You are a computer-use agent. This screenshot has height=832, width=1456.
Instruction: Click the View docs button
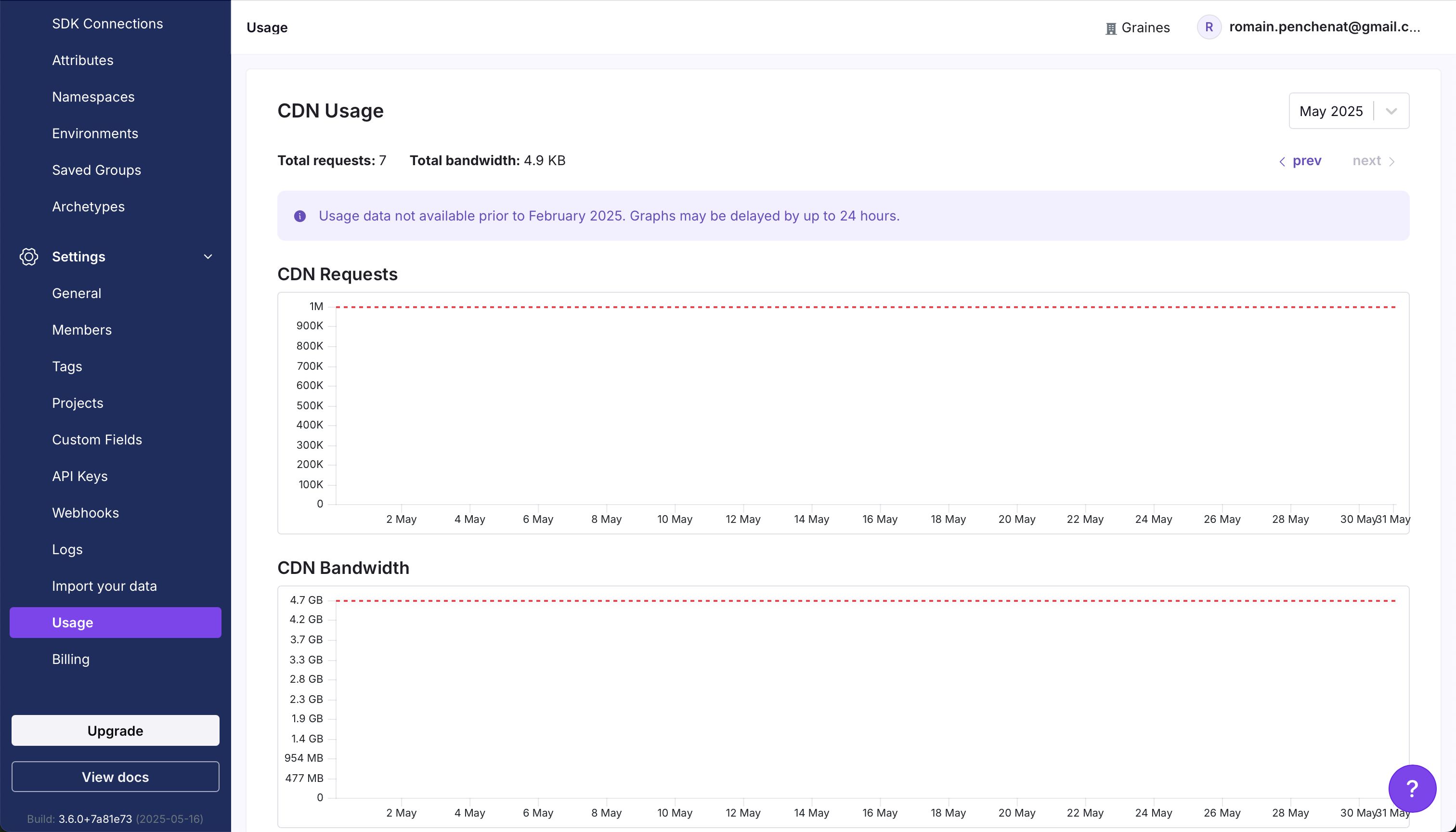[116, 777]
